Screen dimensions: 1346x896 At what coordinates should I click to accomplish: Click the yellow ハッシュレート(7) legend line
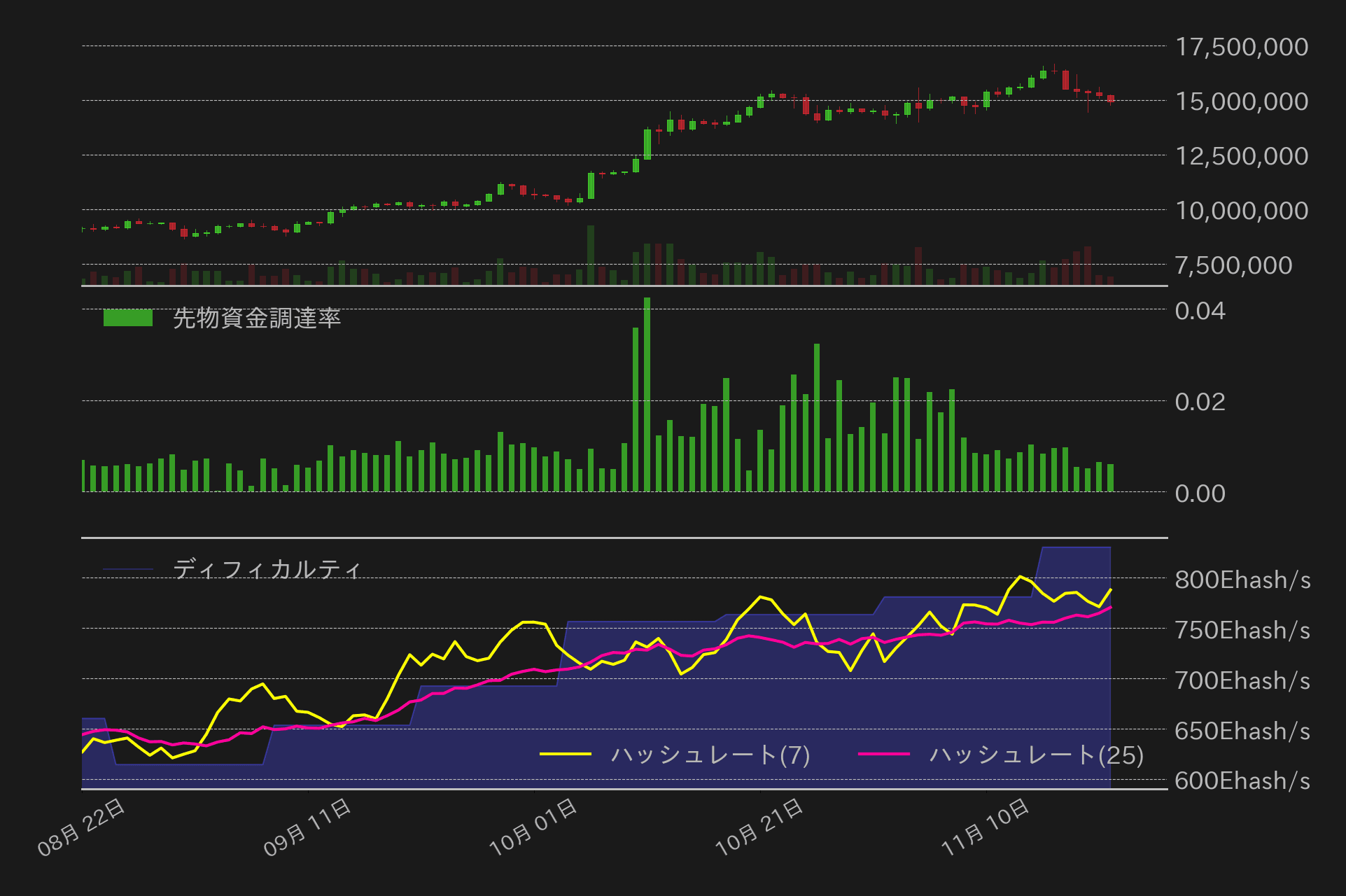click(x=566, y=754)
